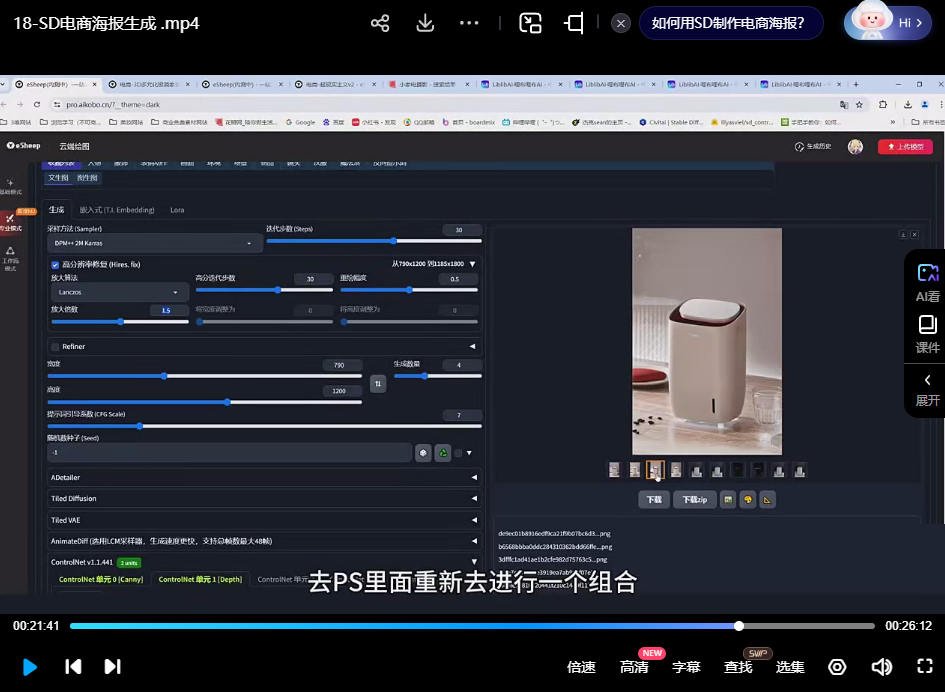Download the video using the download icon

(x=425, y=23)
